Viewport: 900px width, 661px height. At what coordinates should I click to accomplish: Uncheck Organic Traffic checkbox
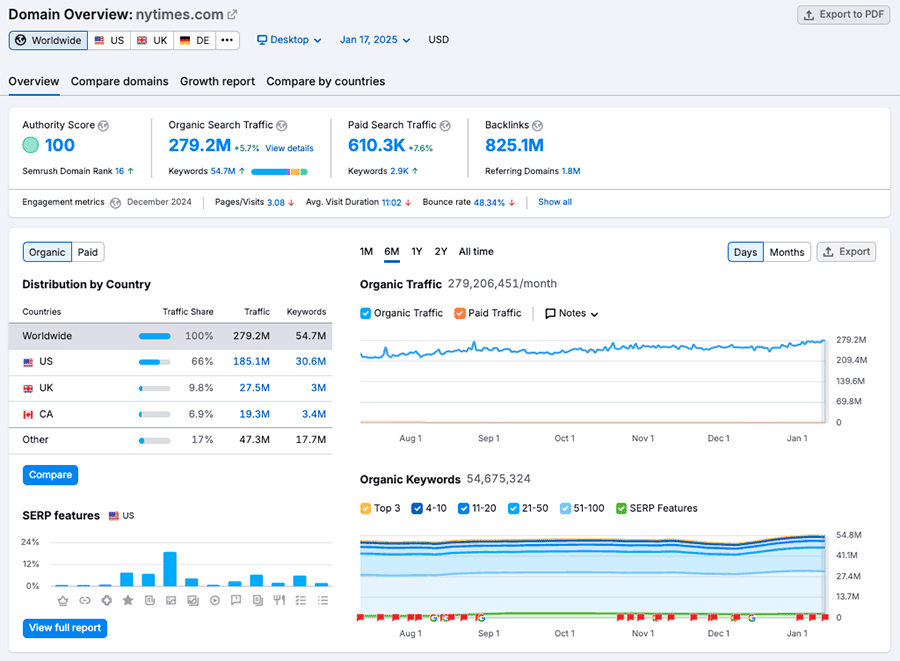click(x=365, y=313)
